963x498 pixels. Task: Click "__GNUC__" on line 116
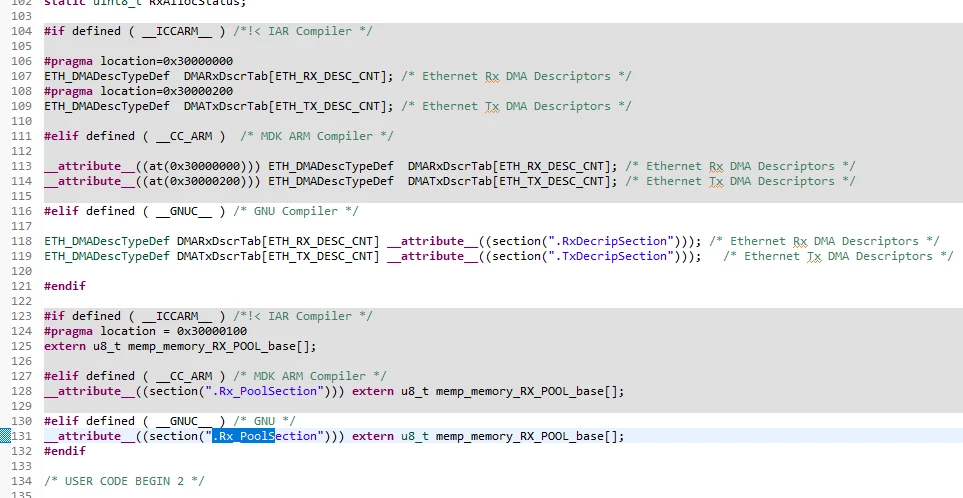(x=184, y=211)
